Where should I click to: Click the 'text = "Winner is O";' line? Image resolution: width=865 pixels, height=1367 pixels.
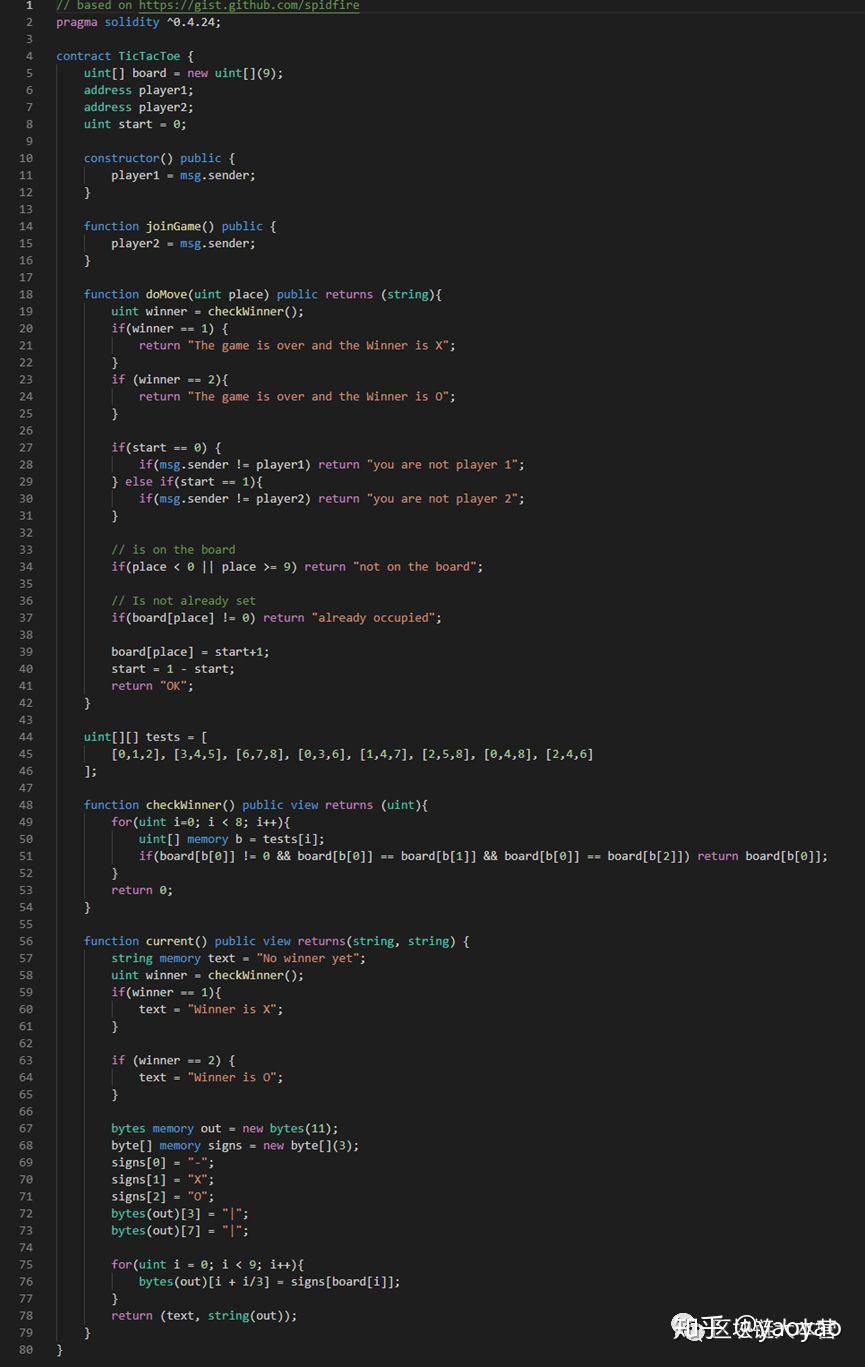[x=211, y=1077]
